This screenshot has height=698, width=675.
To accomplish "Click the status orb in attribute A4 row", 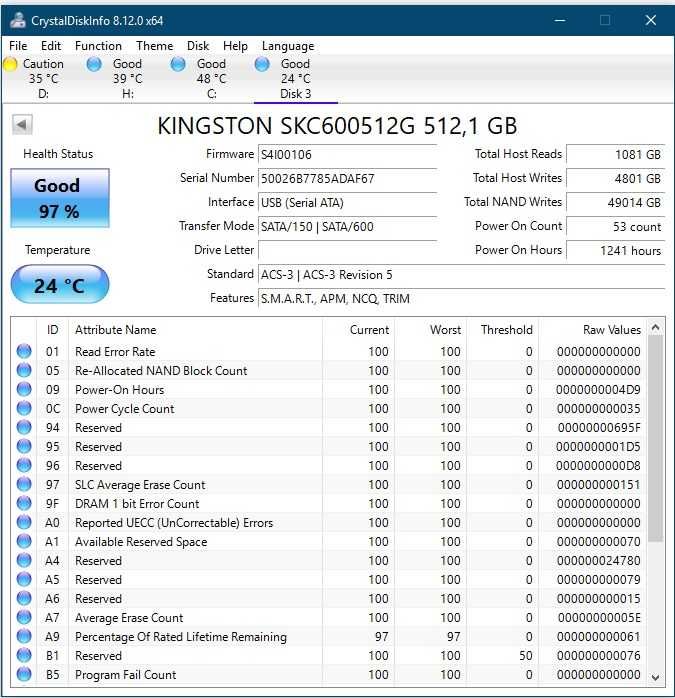I will pos(24,560).
